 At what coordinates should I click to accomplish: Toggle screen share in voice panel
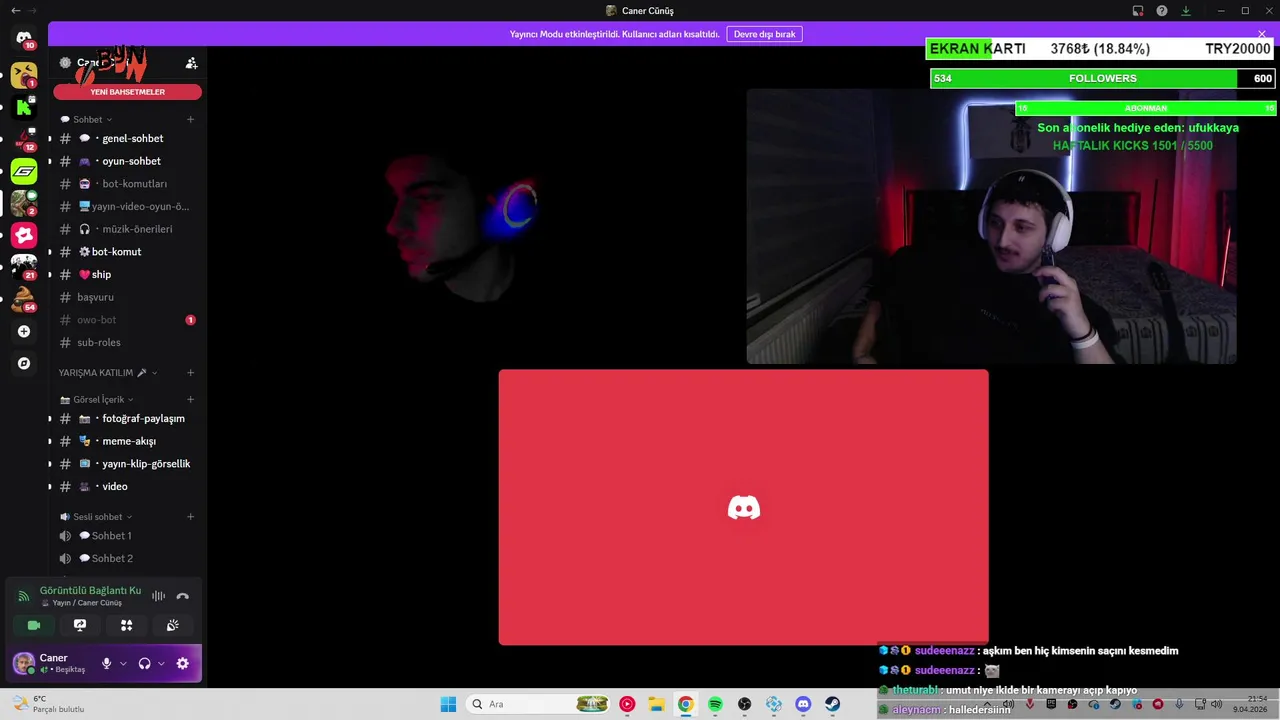click(80, 625)
